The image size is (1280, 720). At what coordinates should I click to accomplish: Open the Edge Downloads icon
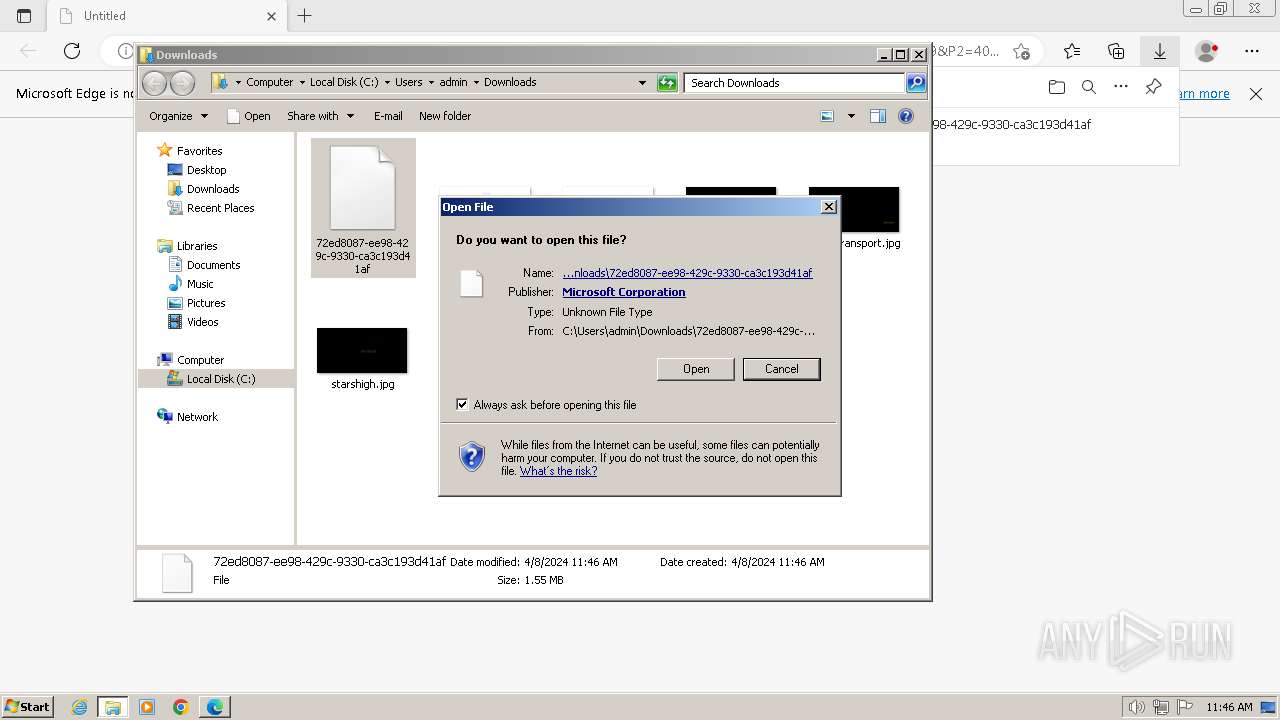(1160, 51)
